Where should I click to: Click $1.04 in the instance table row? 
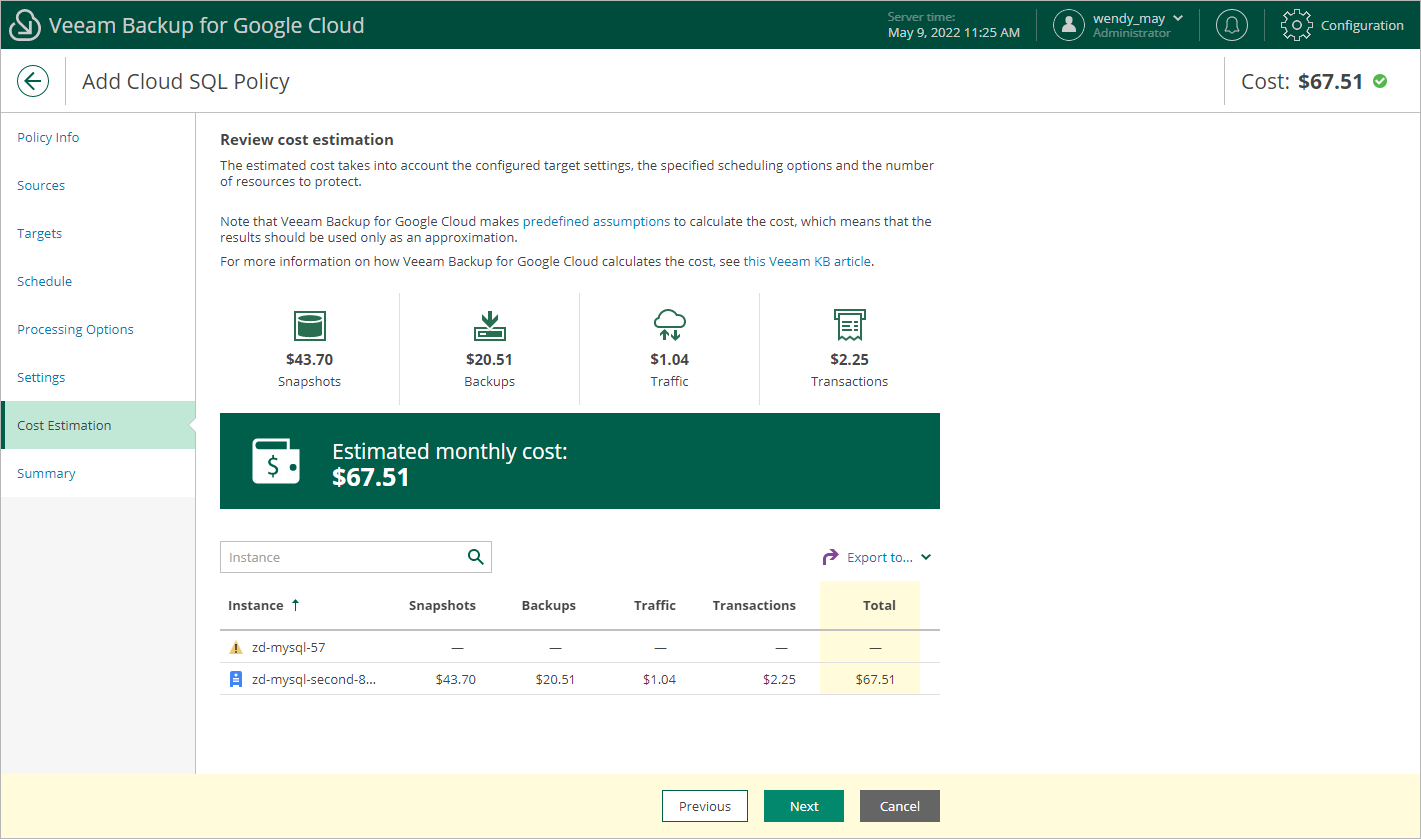click(x=660, y=679)
